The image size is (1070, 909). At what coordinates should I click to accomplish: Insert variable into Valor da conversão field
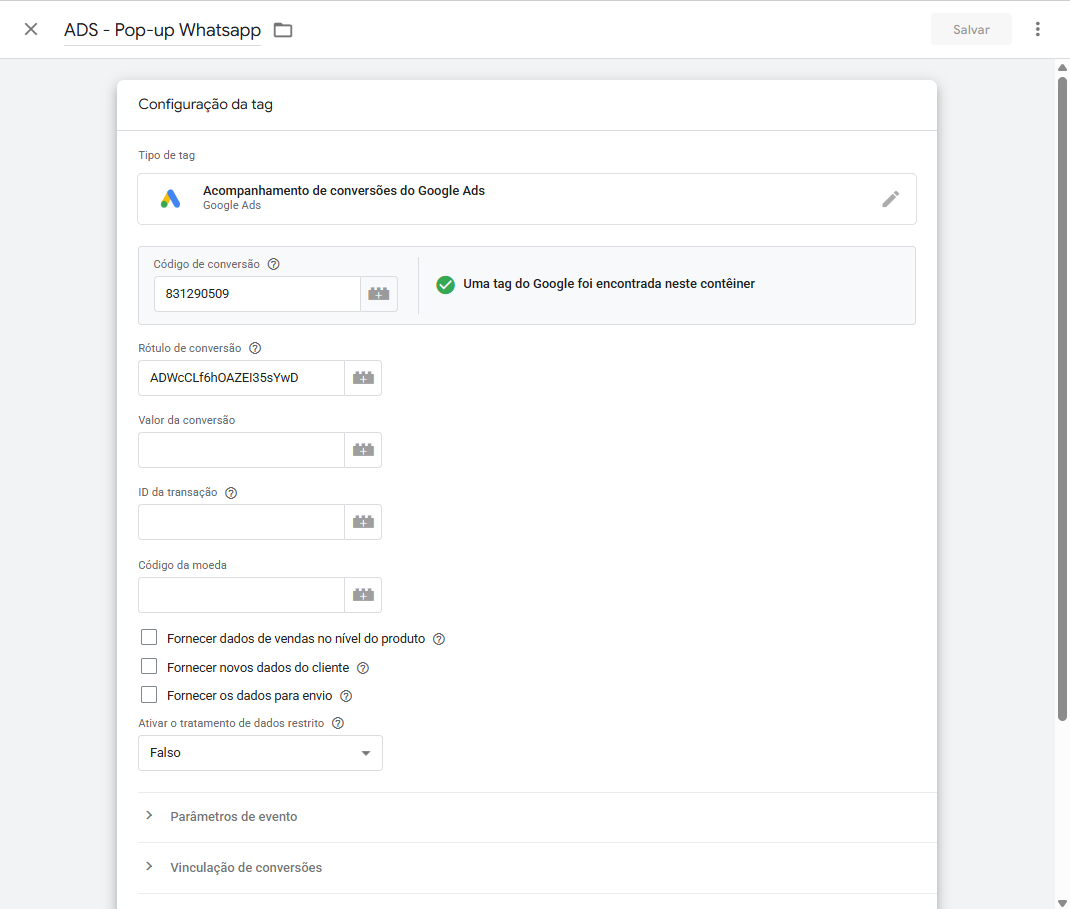pyautogui.click(x=363, y=450)
